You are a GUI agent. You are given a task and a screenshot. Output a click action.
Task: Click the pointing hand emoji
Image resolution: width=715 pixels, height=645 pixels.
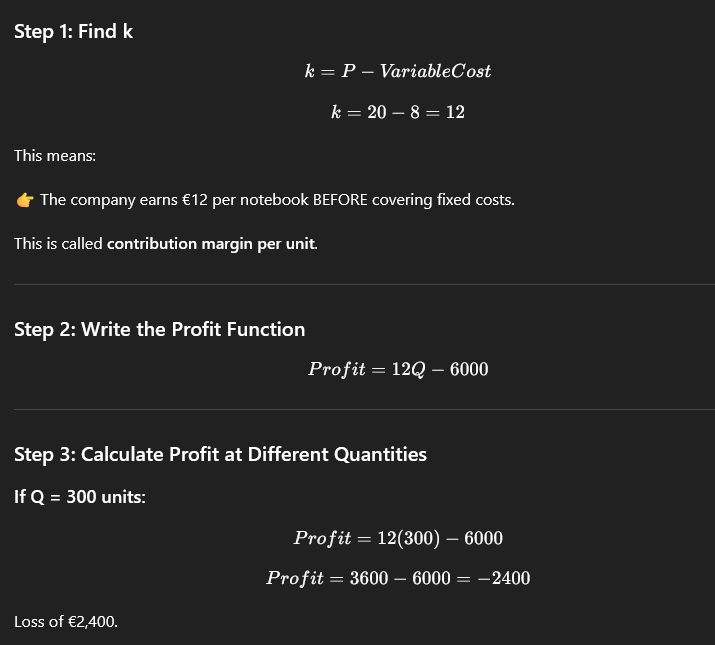[25, 200]
